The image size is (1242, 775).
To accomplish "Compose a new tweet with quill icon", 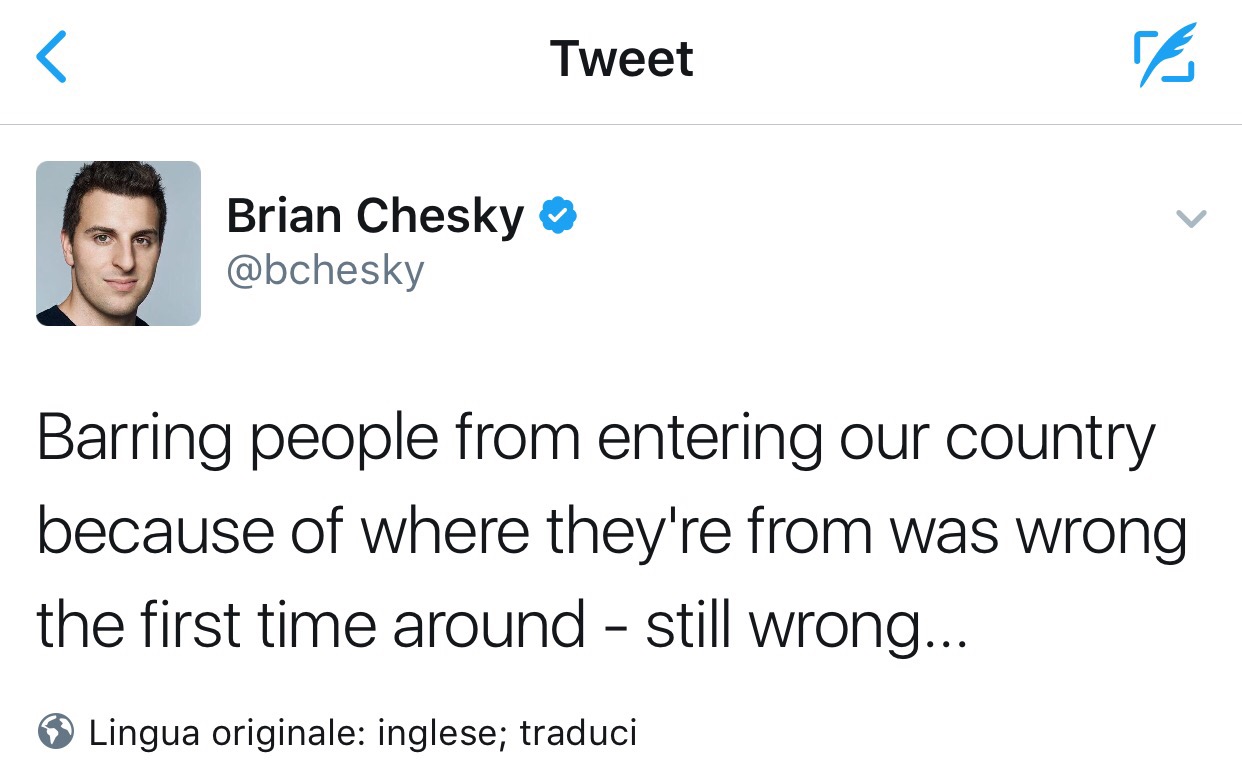I will tap(1165, 57).
